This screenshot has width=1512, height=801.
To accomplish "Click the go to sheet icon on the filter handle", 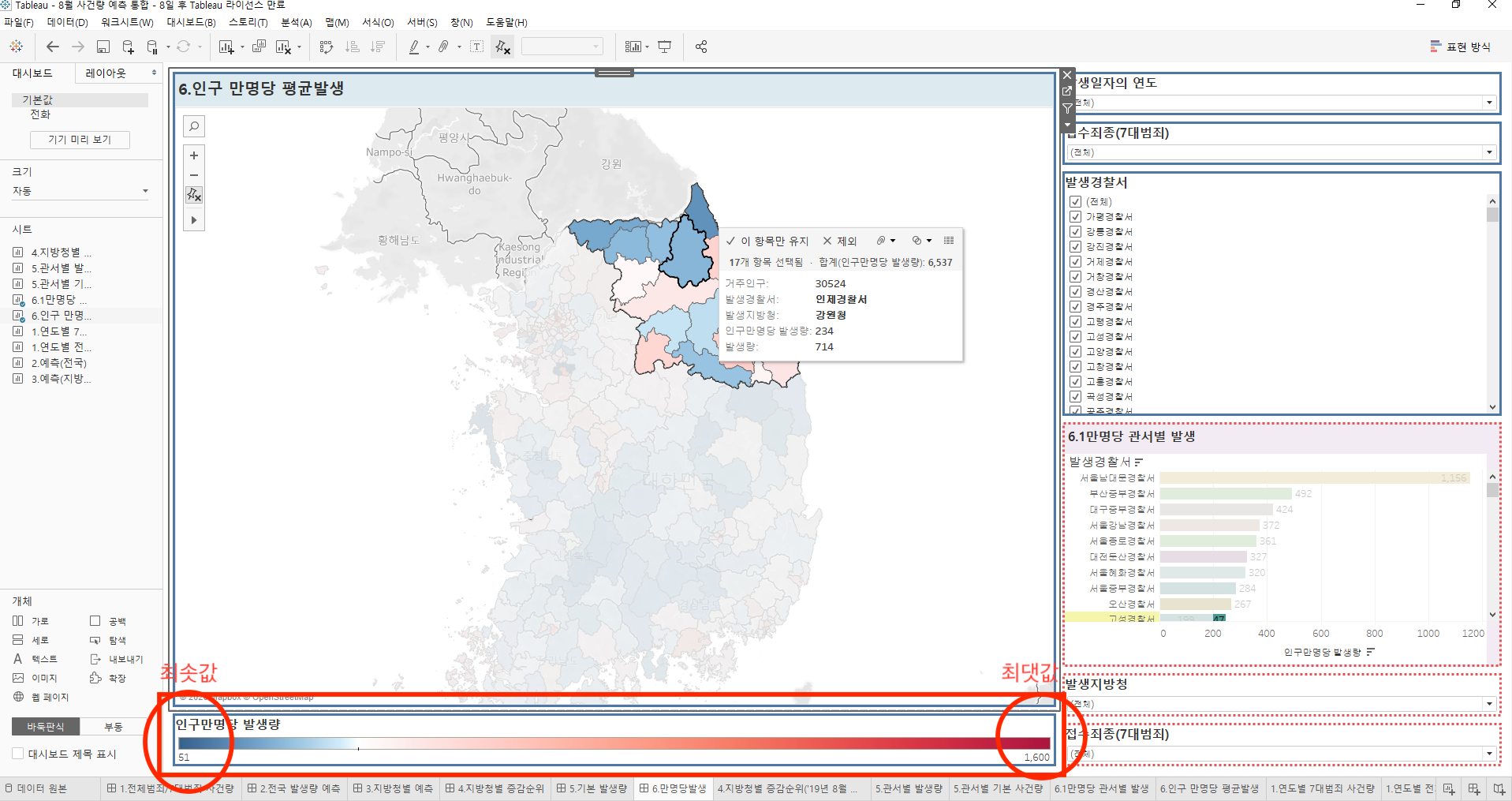I will [x=1067, y=91].
